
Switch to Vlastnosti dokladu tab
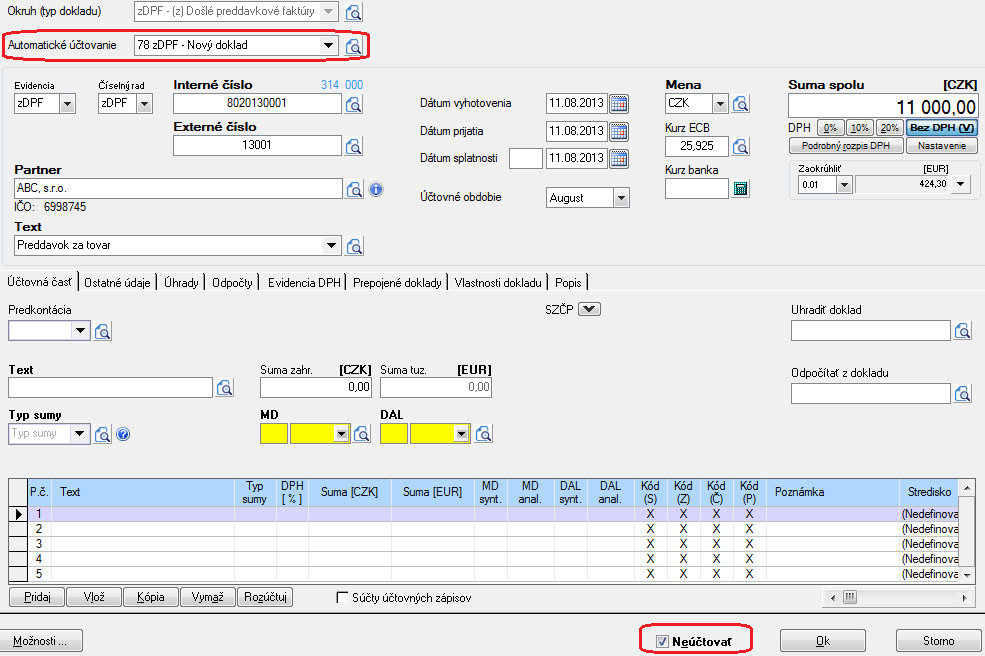(x=498, y=283)
